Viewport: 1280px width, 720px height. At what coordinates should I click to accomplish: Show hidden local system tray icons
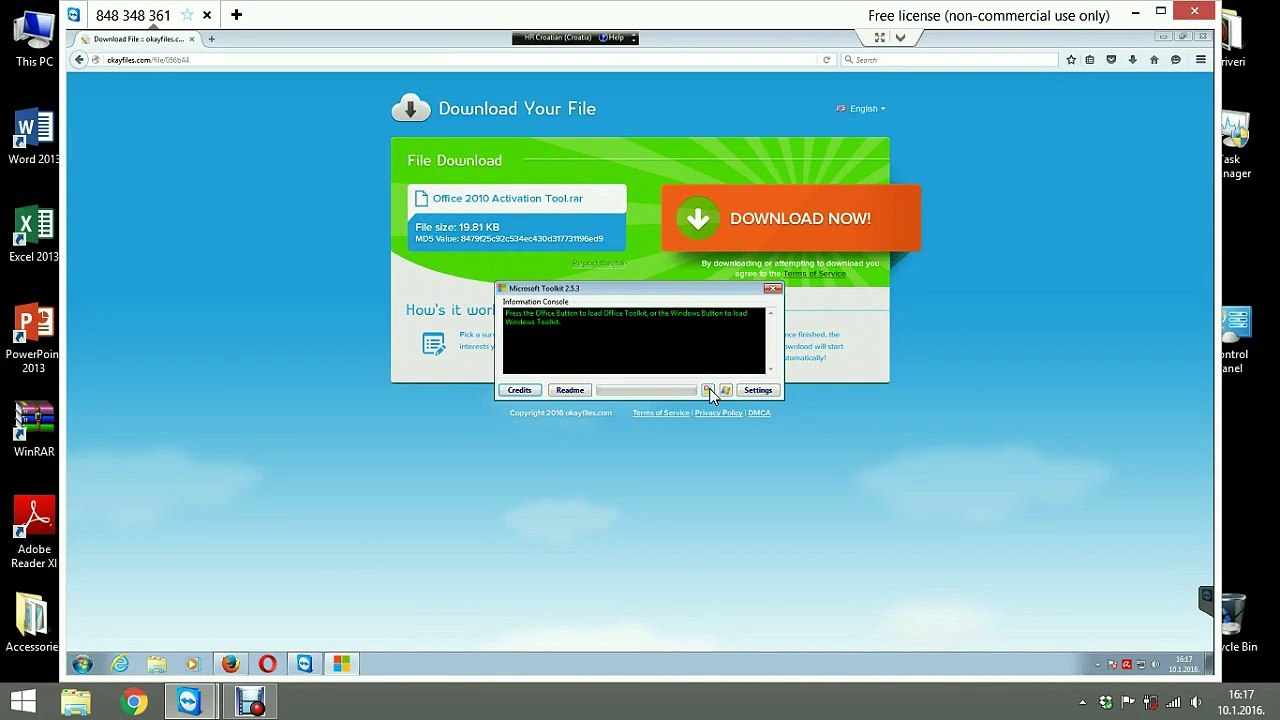click(1083, 702)
